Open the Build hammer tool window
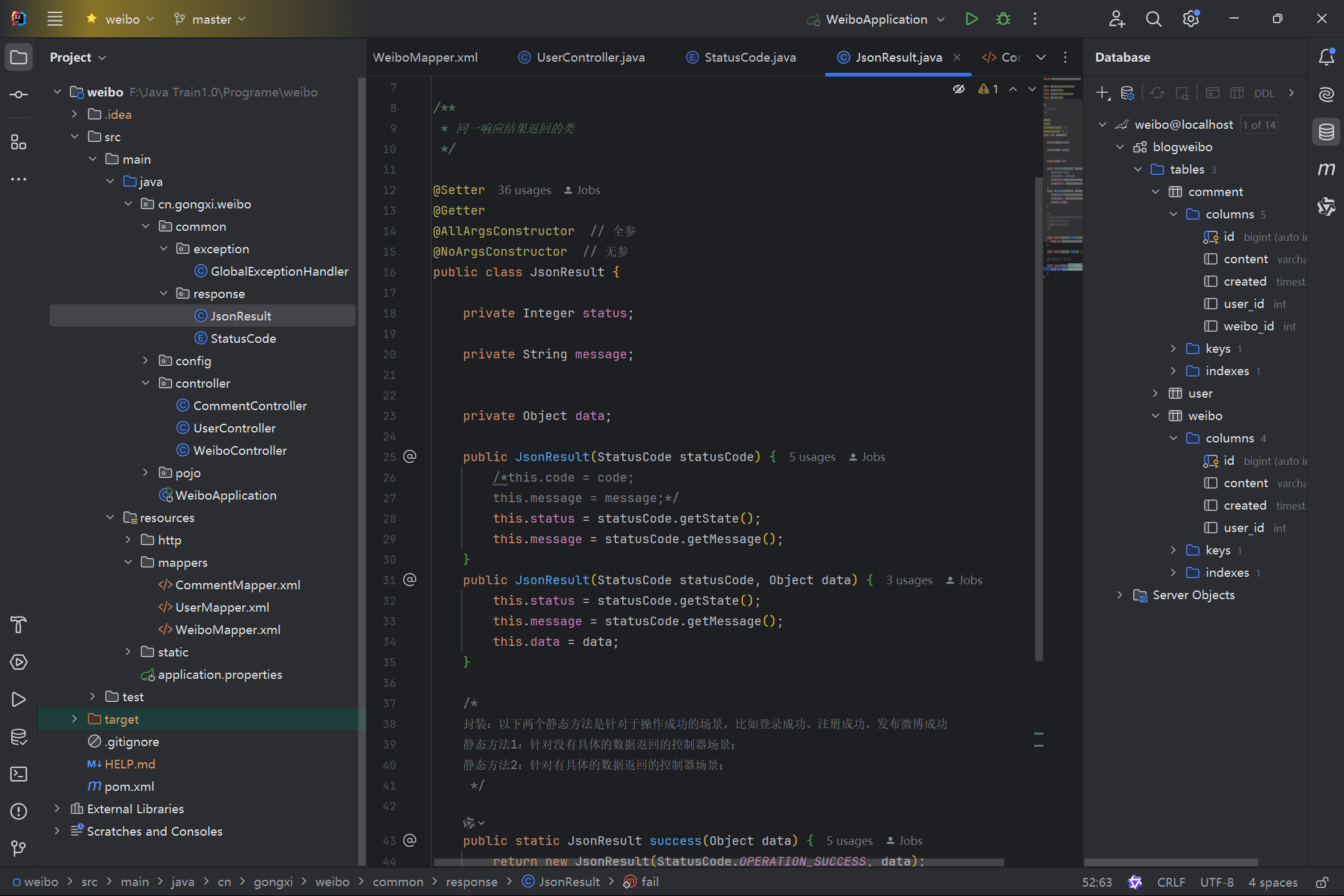 (x=19, y=625)
